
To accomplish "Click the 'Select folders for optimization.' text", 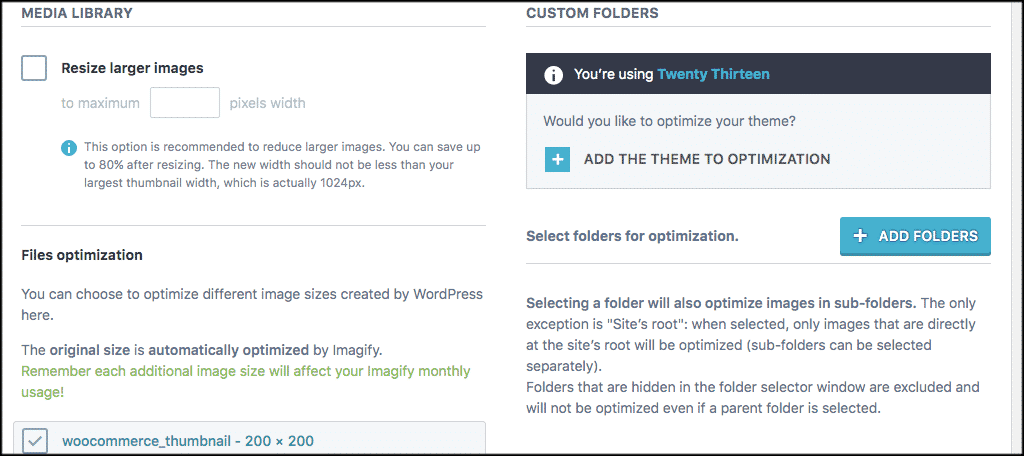I will (x=632, y=236).
